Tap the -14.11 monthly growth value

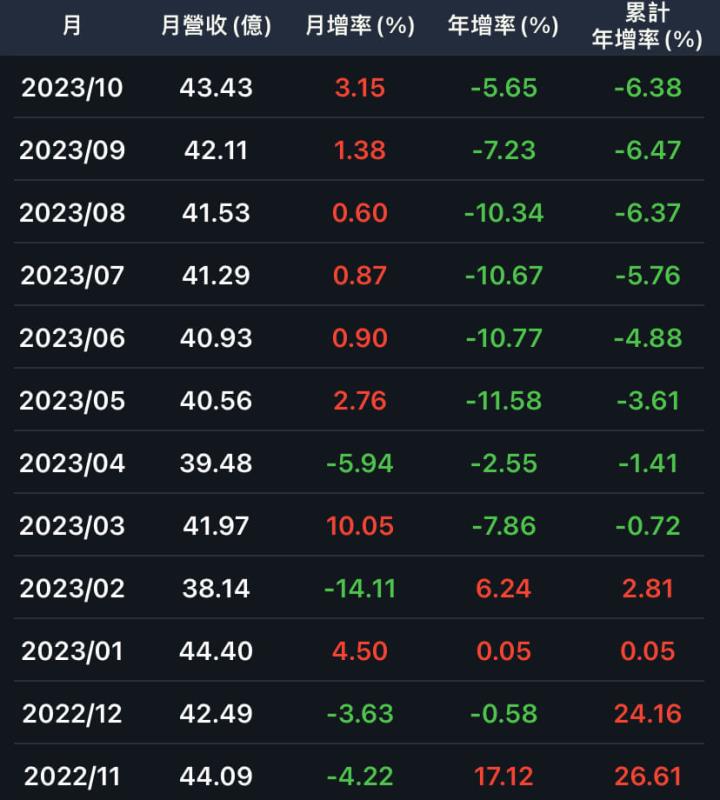pyautogui.click(x=360, y=588)
